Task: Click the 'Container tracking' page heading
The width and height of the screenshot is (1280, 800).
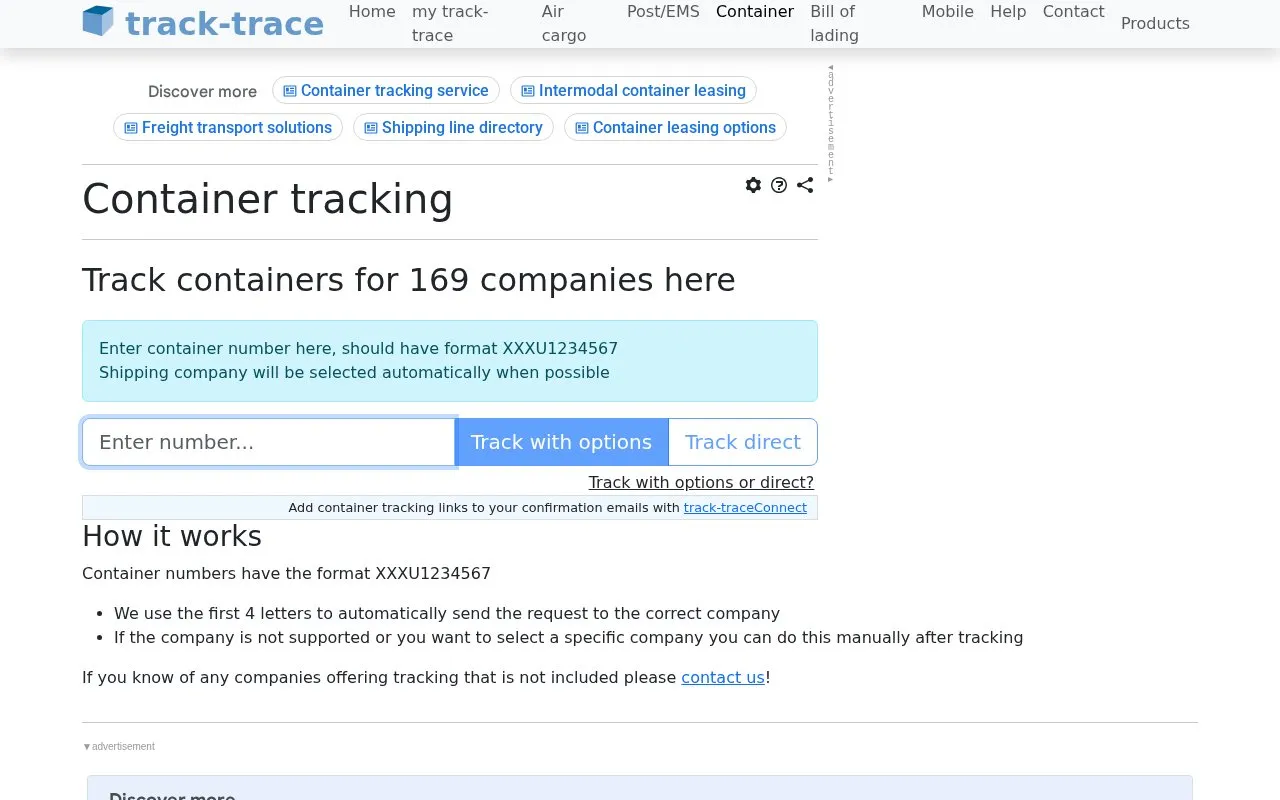Action: 267,199
